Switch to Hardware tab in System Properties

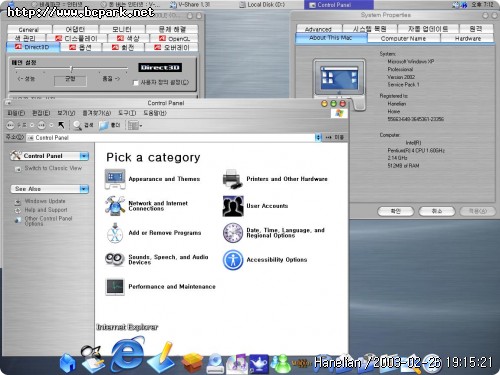468,38
